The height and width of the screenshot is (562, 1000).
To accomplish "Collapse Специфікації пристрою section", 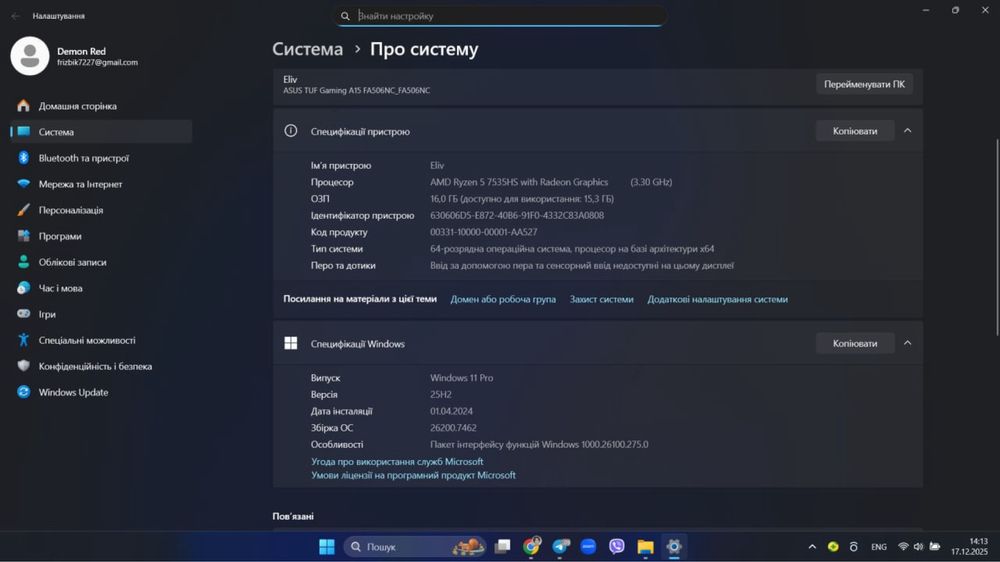I will coord(908,131).
